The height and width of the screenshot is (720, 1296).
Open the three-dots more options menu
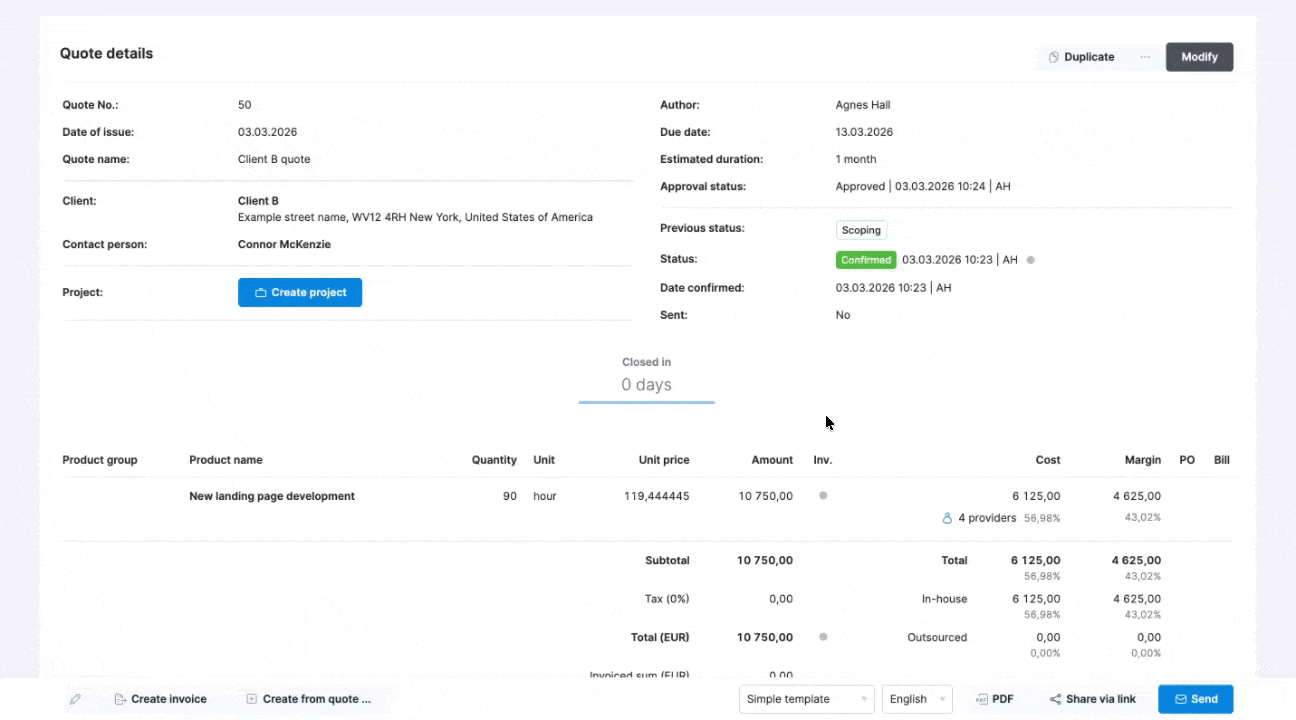pyautogui.click(x=1145, y=57)
